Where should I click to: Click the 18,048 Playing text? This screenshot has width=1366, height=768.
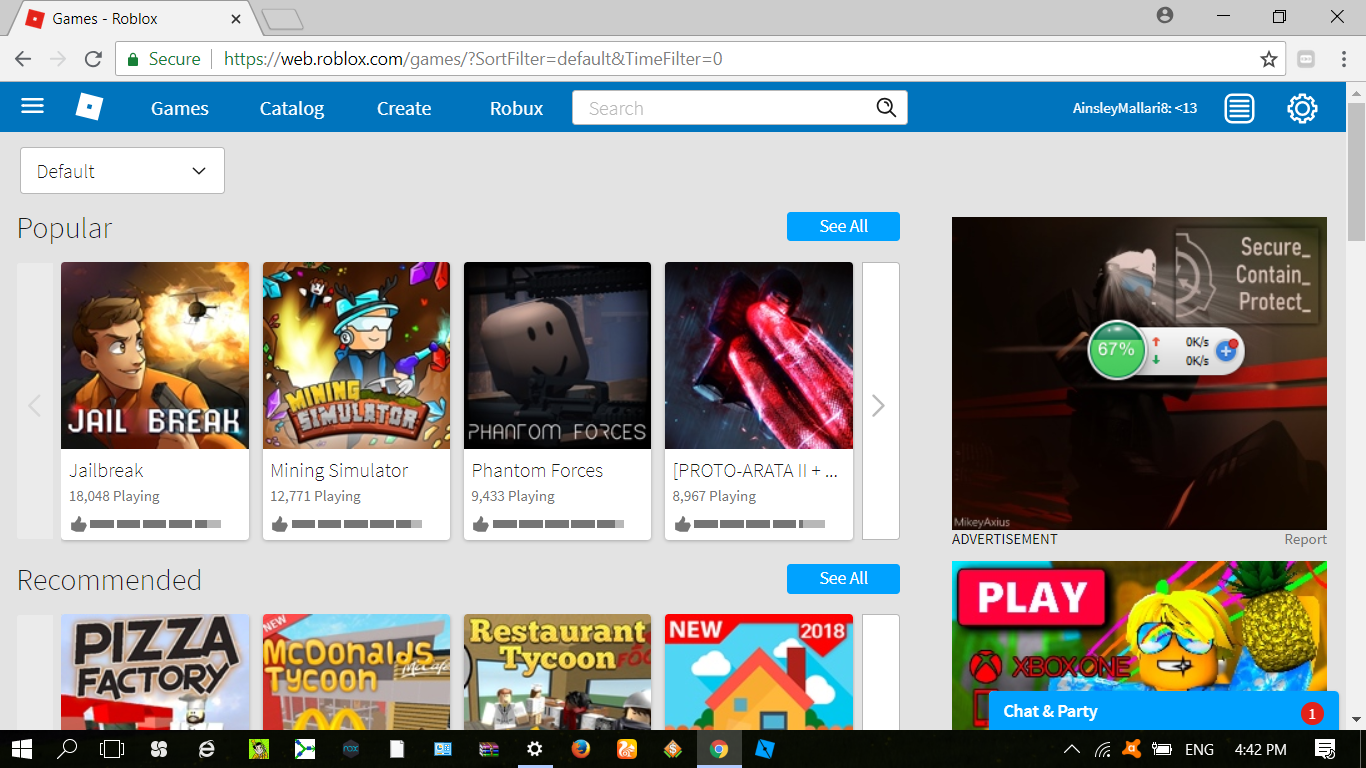coord(114,496)
